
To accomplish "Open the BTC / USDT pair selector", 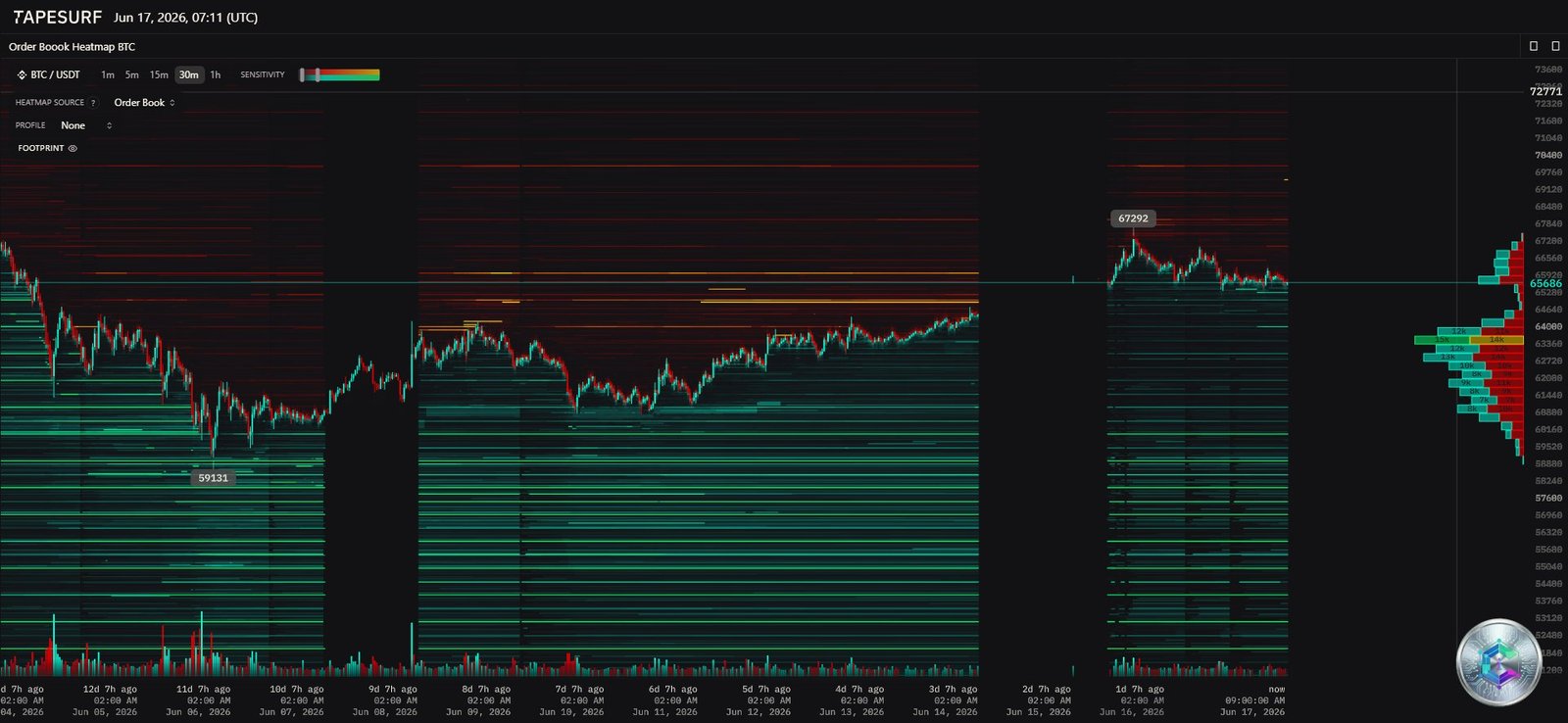I will click(x=48, y=74).
